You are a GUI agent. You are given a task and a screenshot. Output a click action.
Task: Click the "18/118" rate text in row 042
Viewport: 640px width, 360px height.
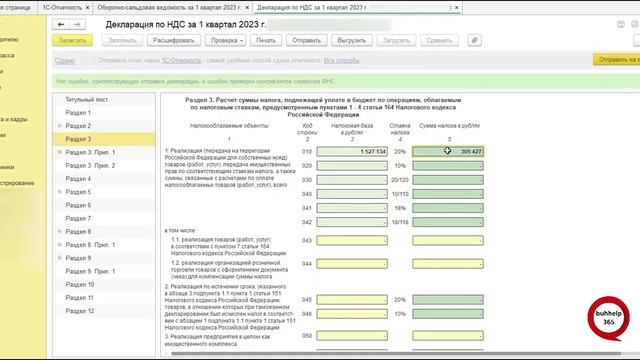click(400, 222)
